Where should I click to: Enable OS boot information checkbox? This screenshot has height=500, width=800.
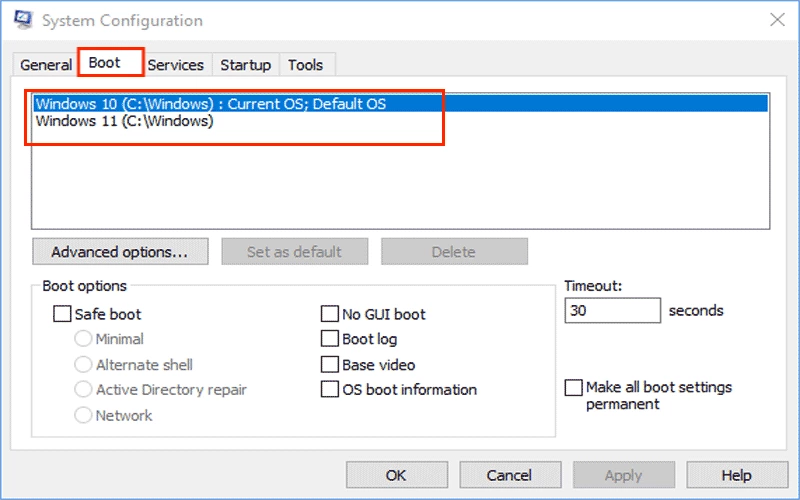coord(330,390)
